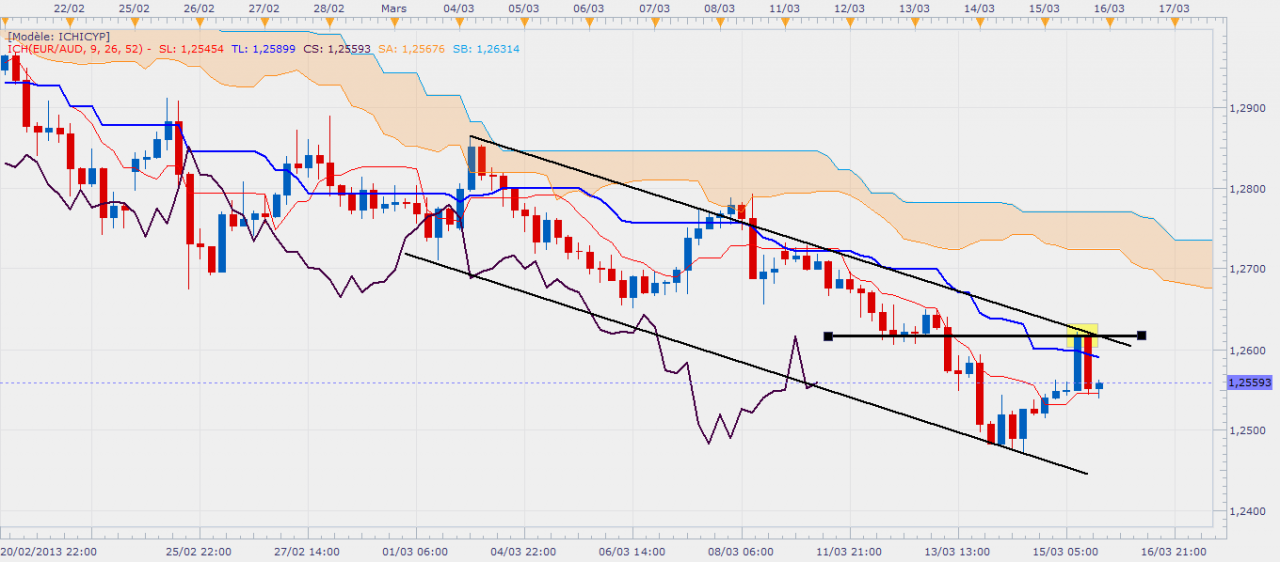Screen dimensions: 1280x562
Task: Click the 1,2400 price axis label
Action: (x=1249, y=512)
